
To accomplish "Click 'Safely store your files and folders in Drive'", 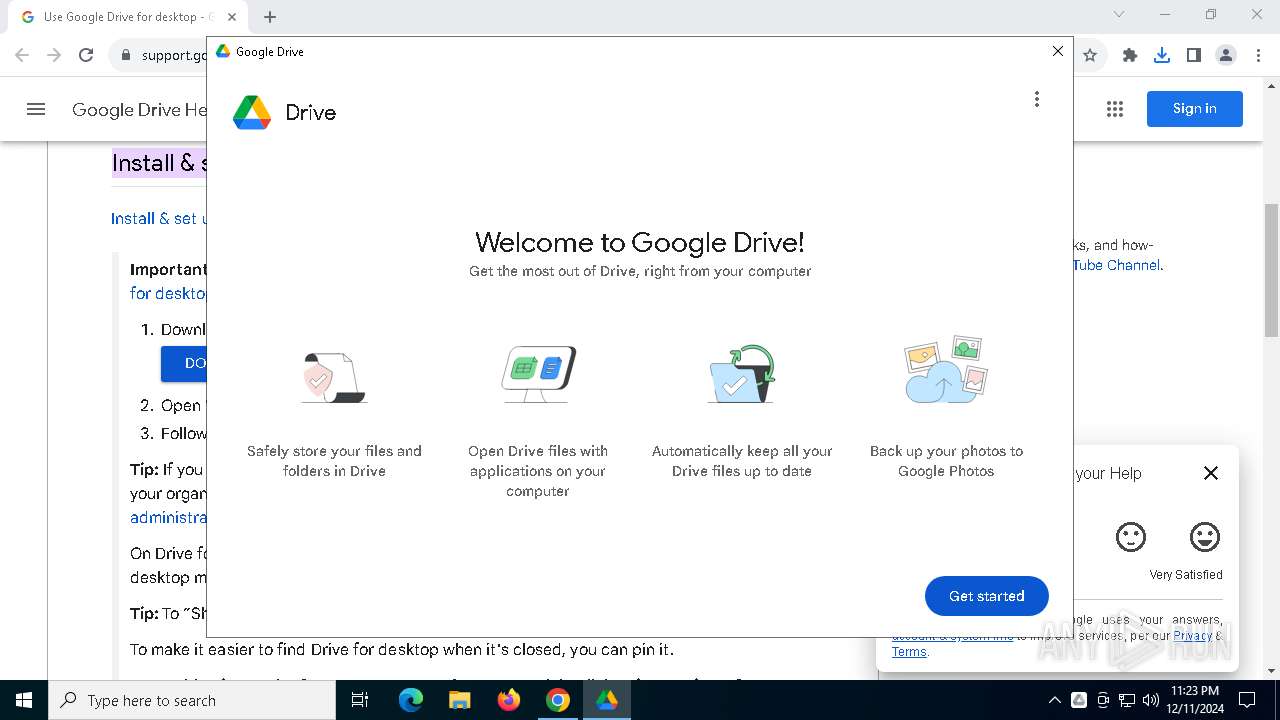I will 334,461.
